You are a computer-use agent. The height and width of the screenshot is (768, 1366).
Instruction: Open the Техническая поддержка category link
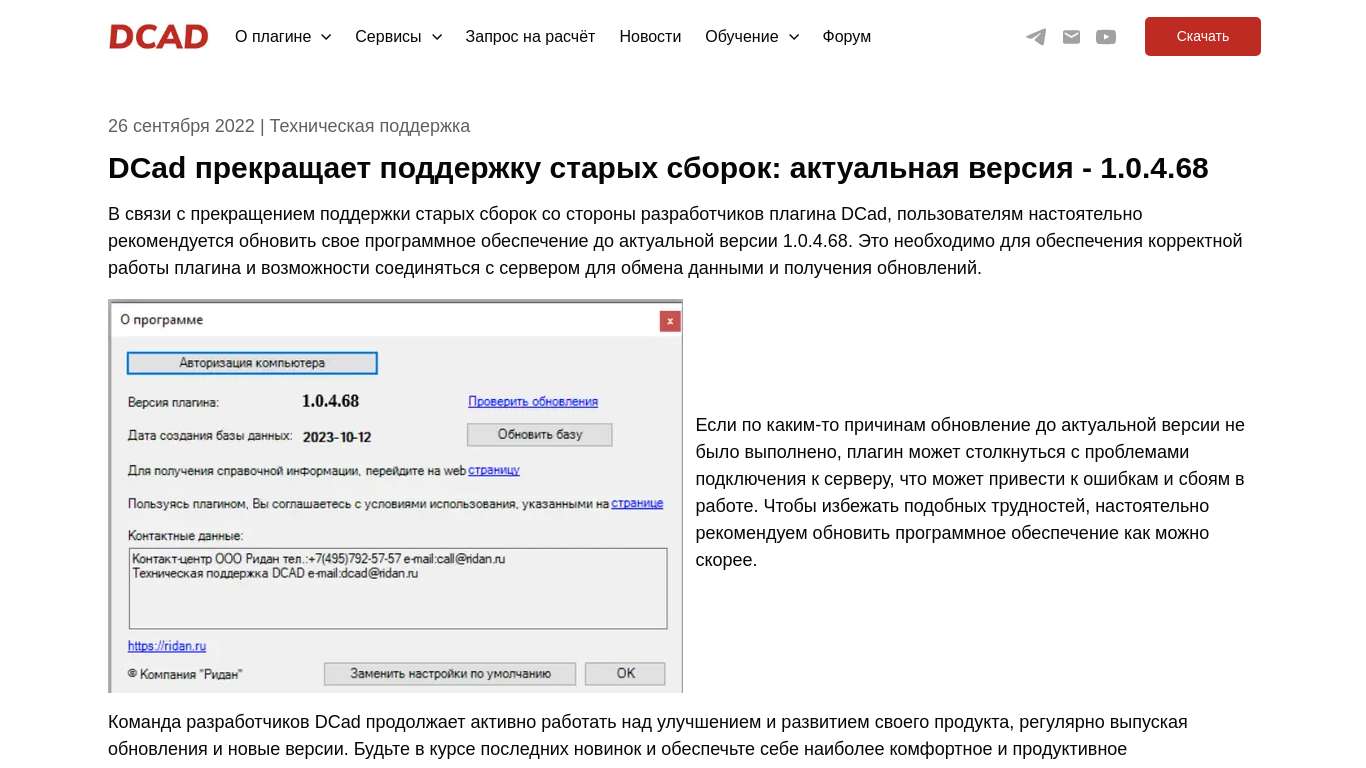[370, 126]
